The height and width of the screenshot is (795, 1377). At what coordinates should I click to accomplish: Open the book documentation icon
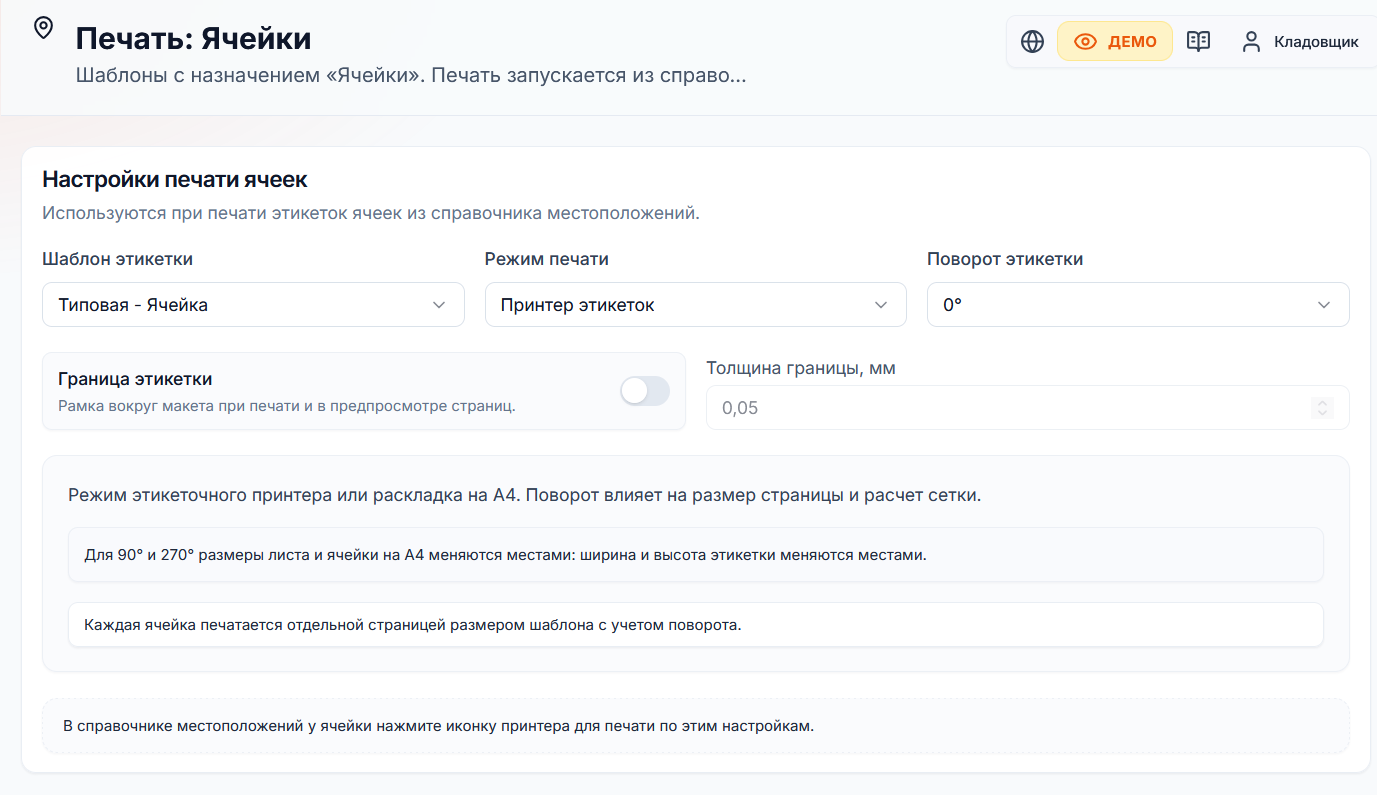tap(1198, 41)
